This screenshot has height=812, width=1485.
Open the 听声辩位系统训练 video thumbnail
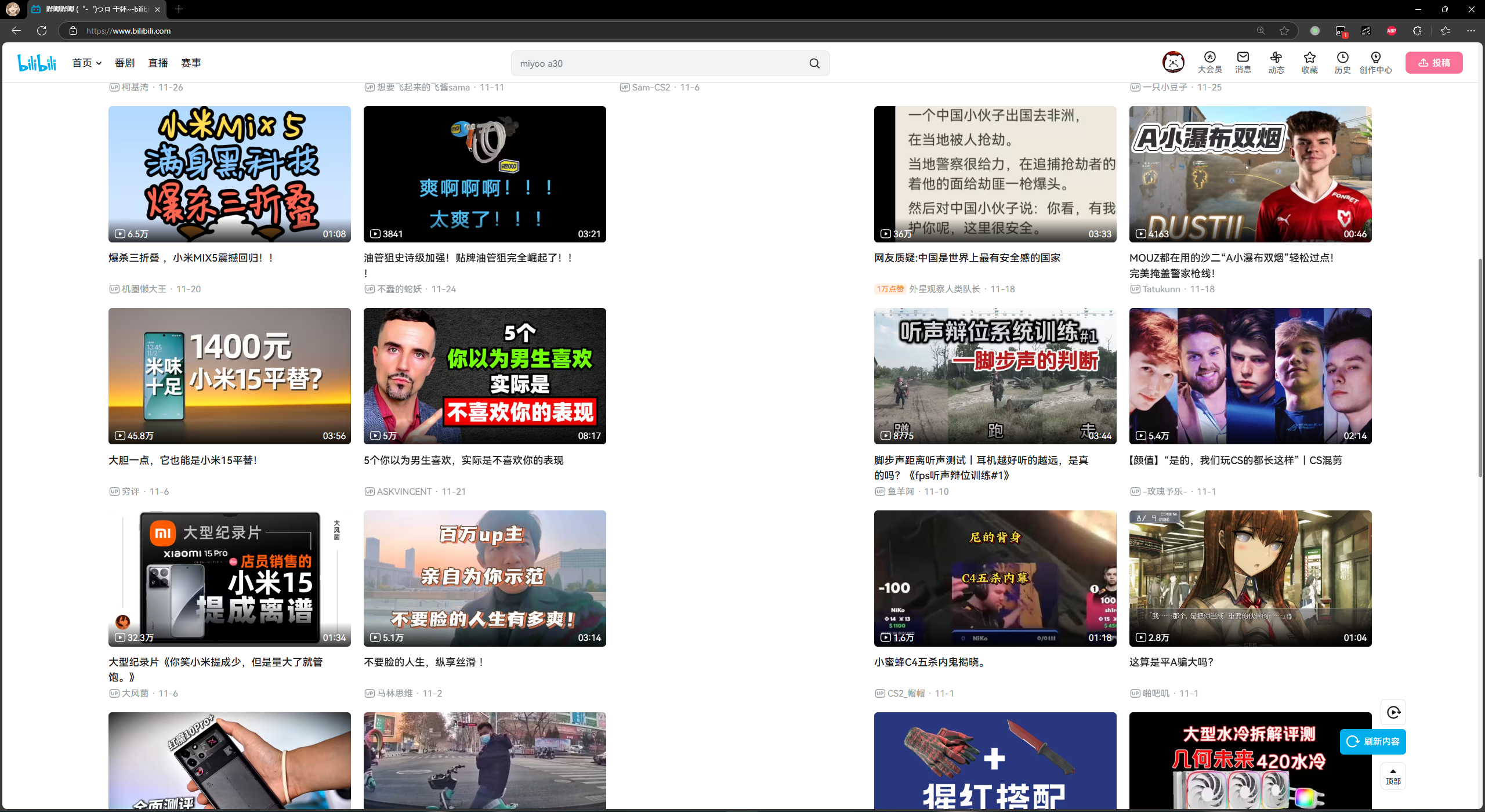pyautogui.click(x=995, y=376)
